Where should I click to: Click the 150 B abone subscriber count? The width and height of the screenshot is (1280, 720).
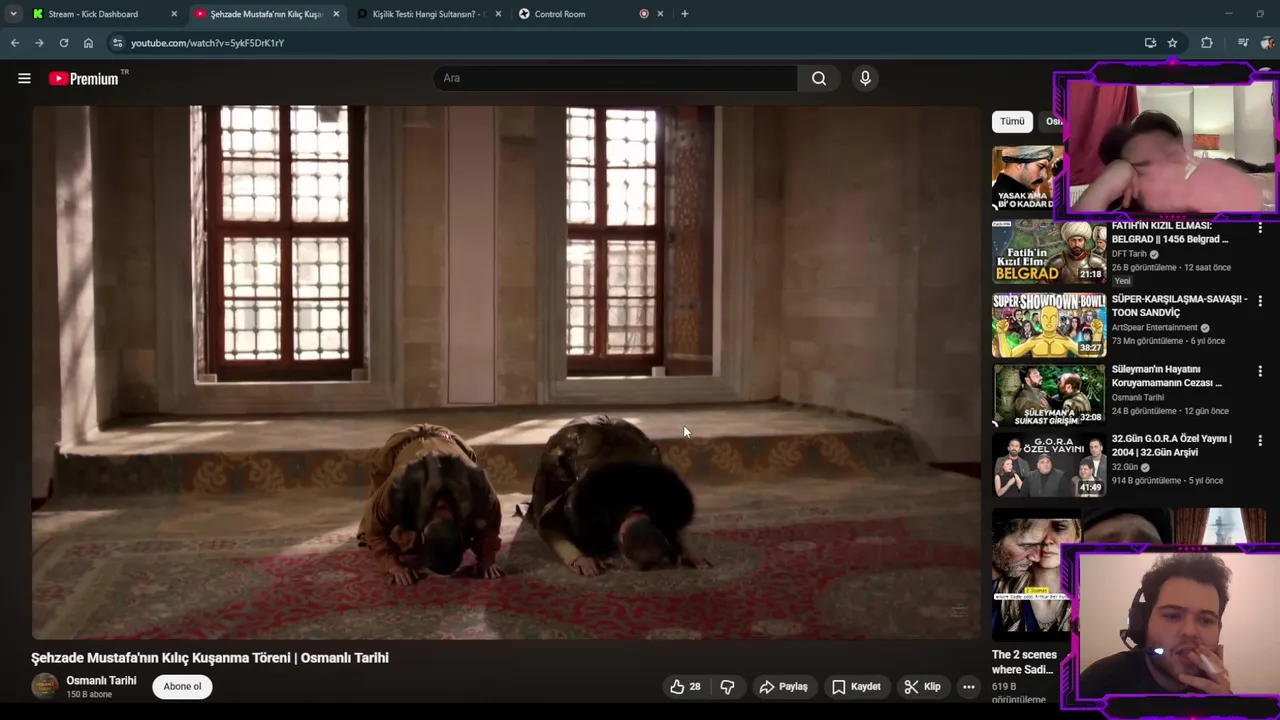click(x=89, y=694)
